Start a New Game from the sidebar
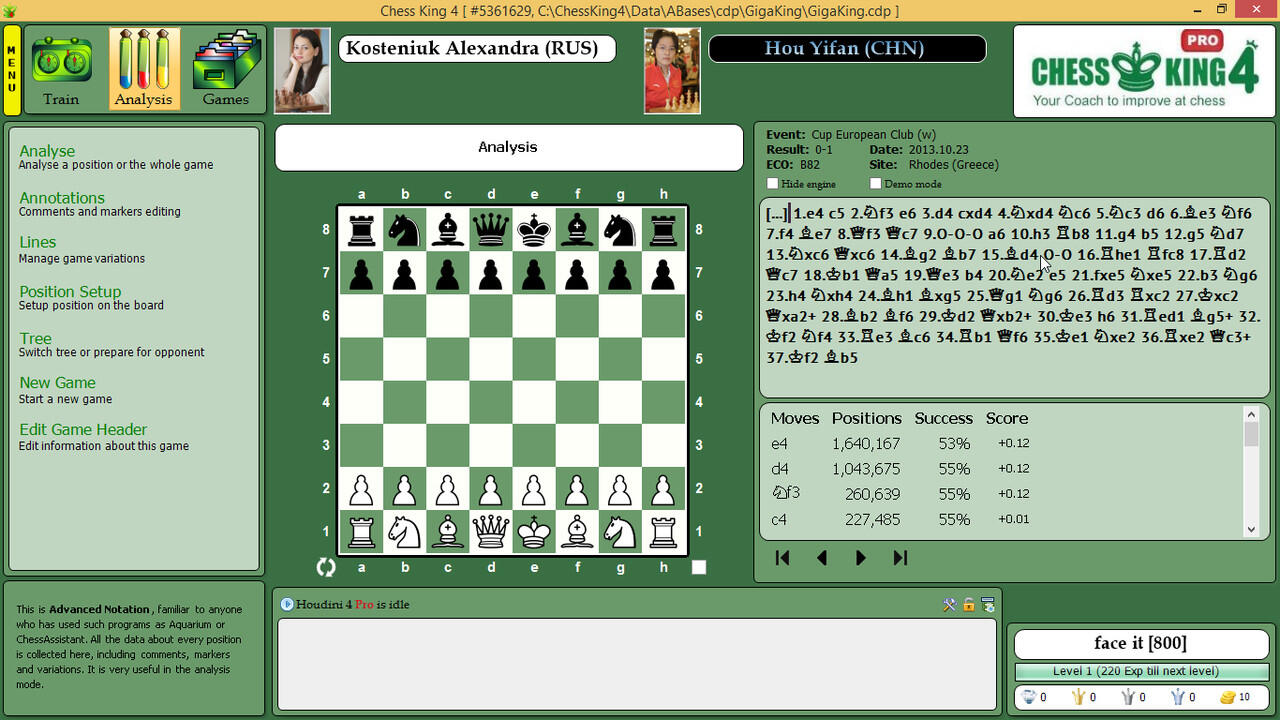1280x720 pixels. tap(58, 383)
